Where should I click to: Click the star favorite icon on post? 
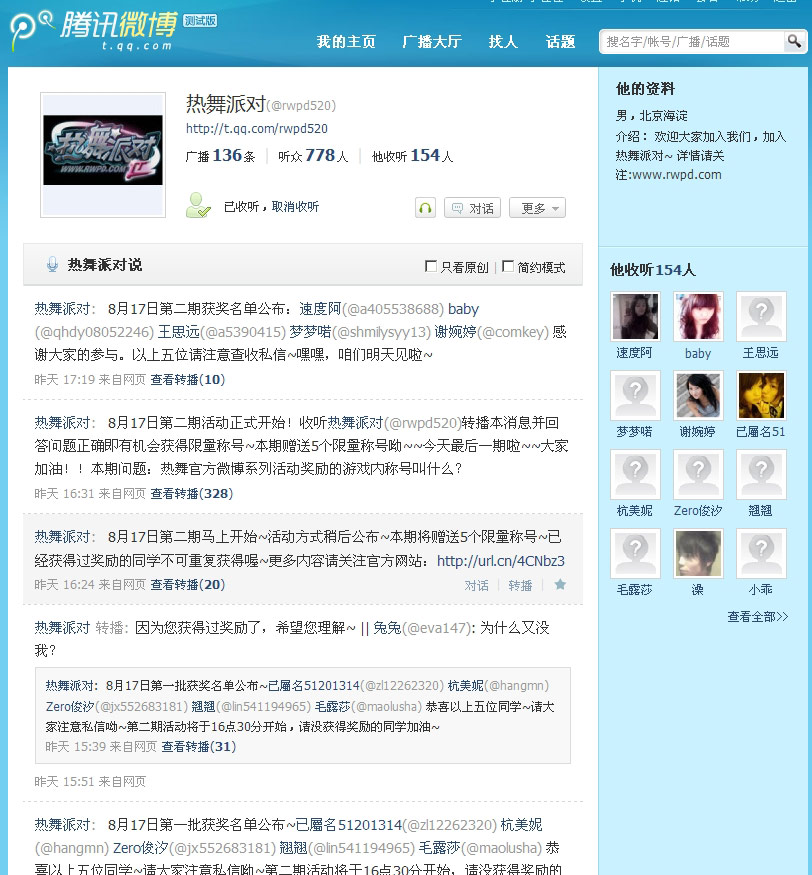click(560, 584)
